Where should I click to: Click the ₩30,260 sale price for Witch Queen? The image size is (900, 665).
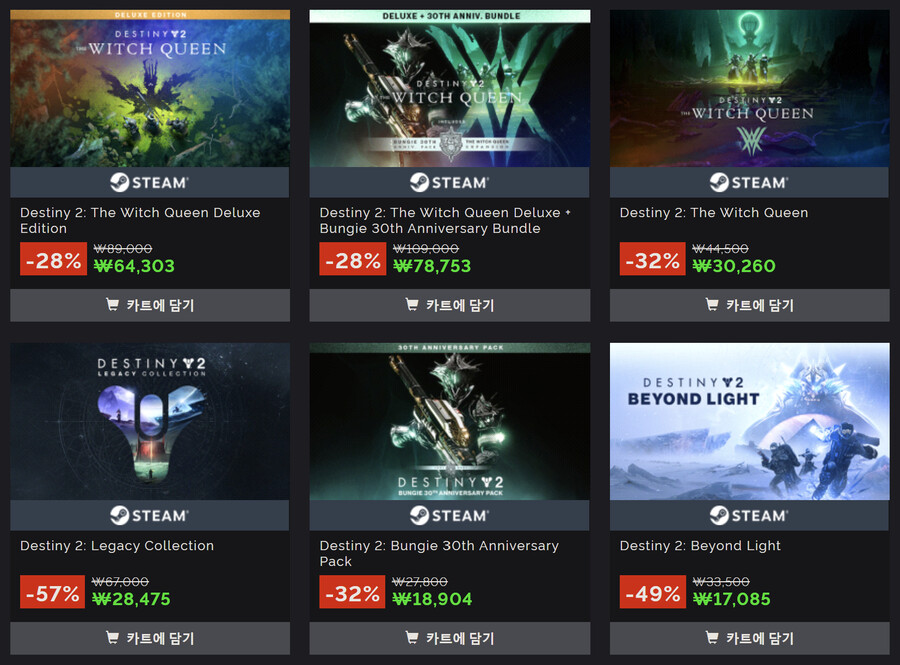734,266
